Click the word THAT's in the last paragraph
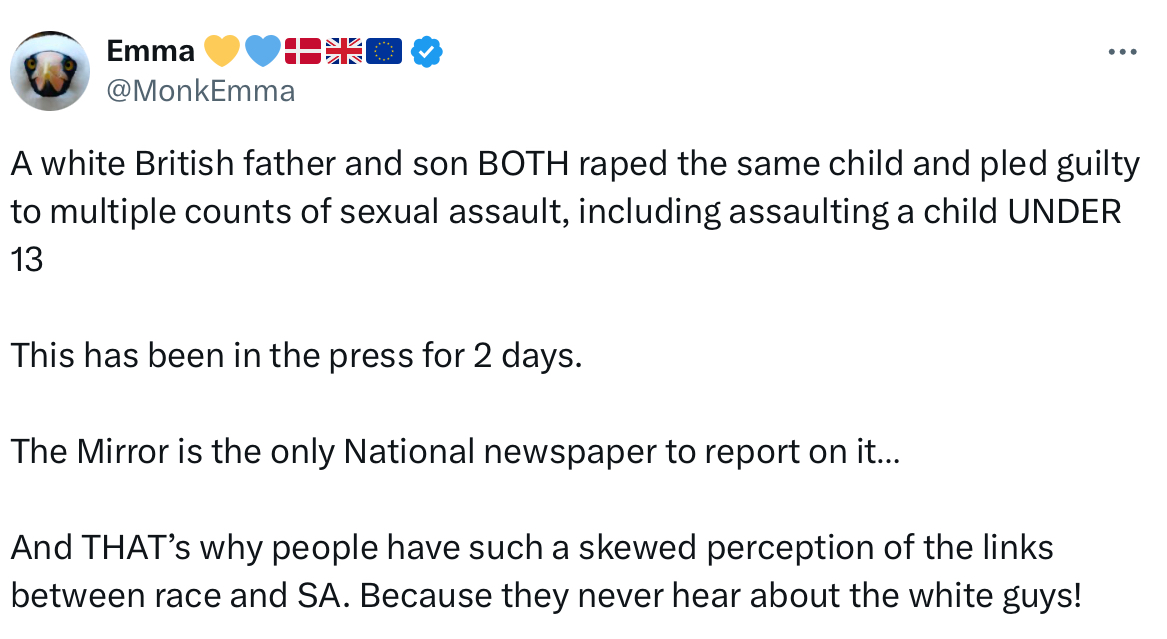 [x=139, y=548]
